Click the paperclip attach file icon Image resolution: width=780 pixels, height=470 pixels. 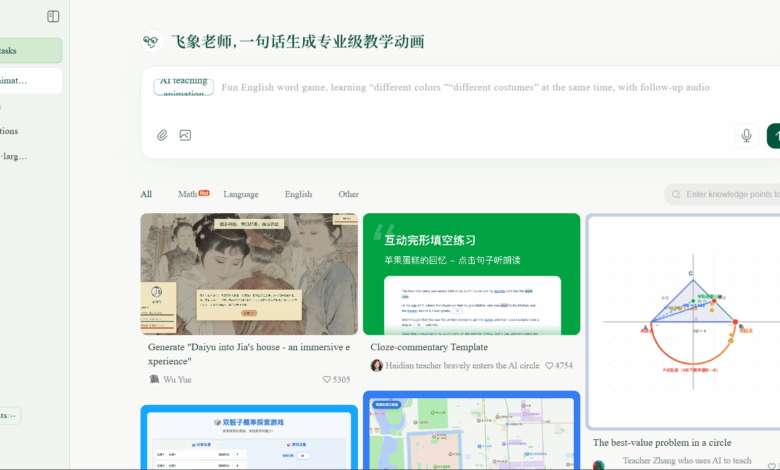click(x=162, y=135)
